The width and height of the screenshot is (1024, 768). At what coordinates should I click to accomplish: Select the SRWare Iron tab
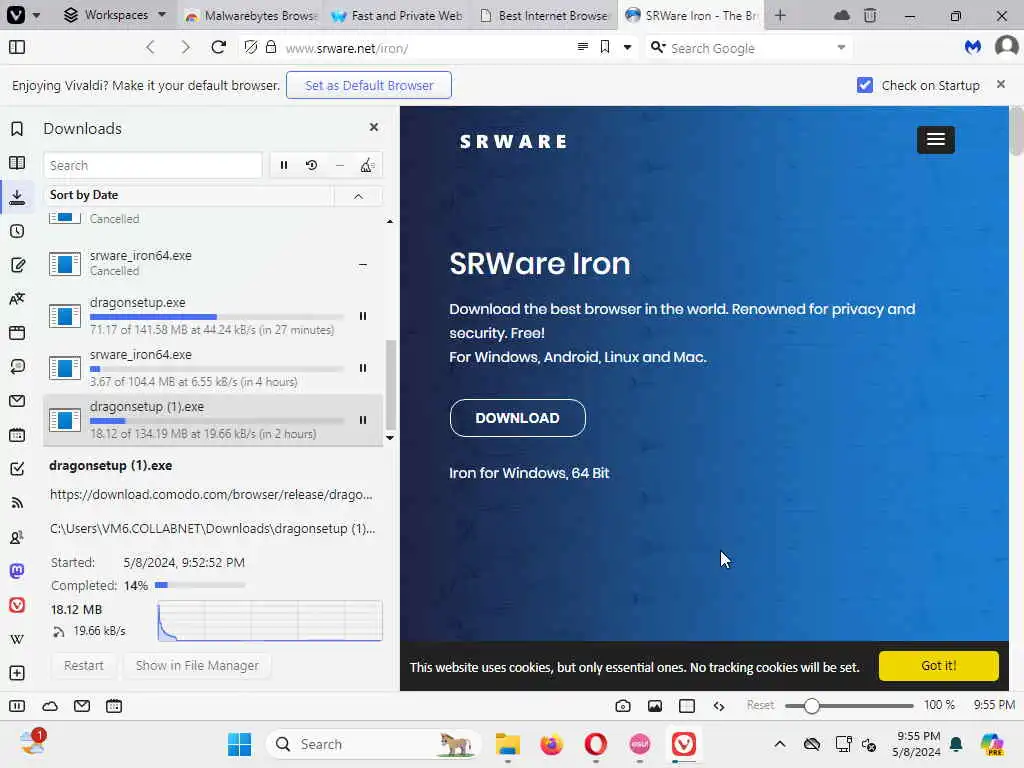(x=692, y=15)
